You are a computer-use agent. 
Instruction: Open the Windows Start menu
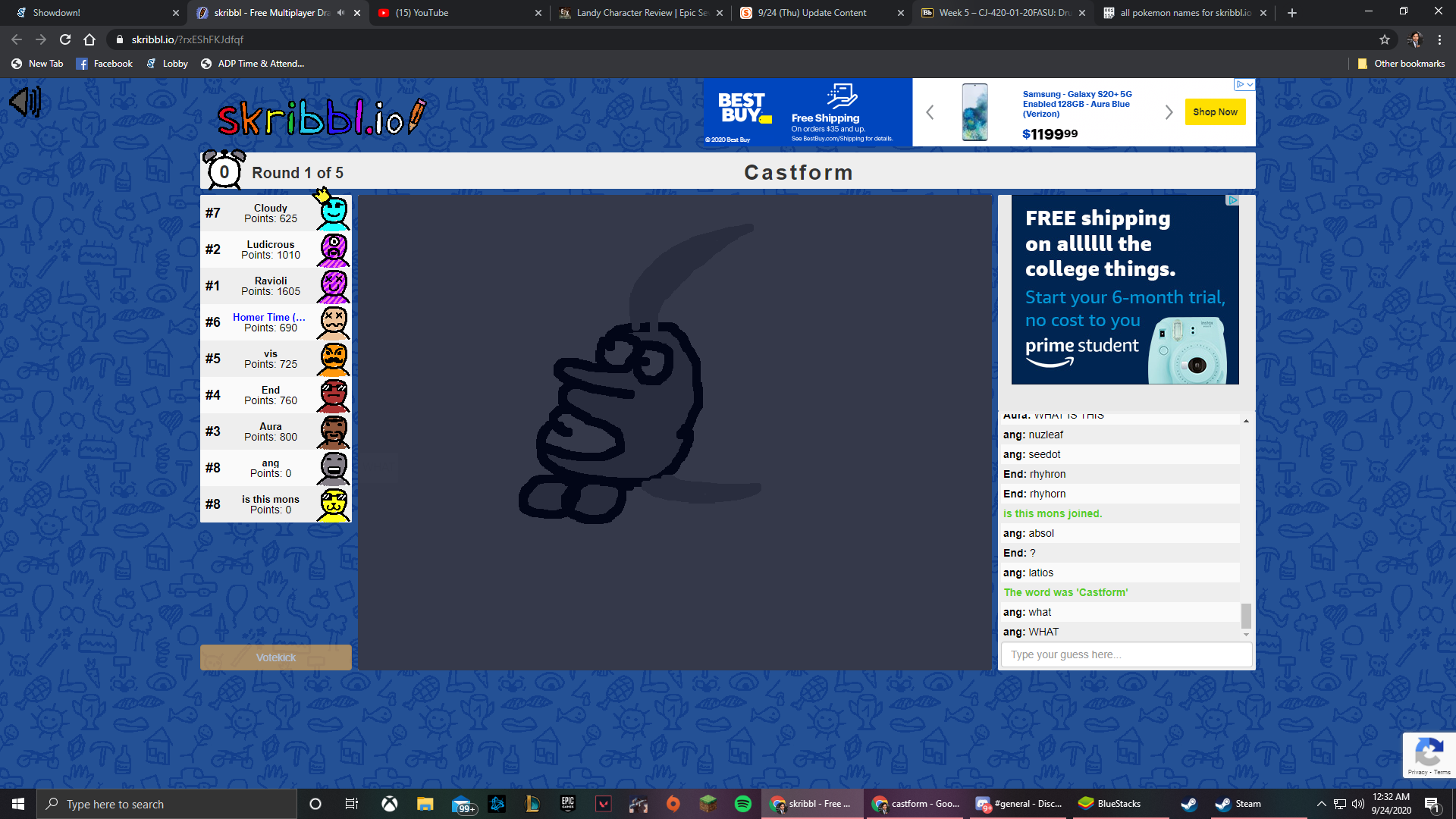(18, 804)
